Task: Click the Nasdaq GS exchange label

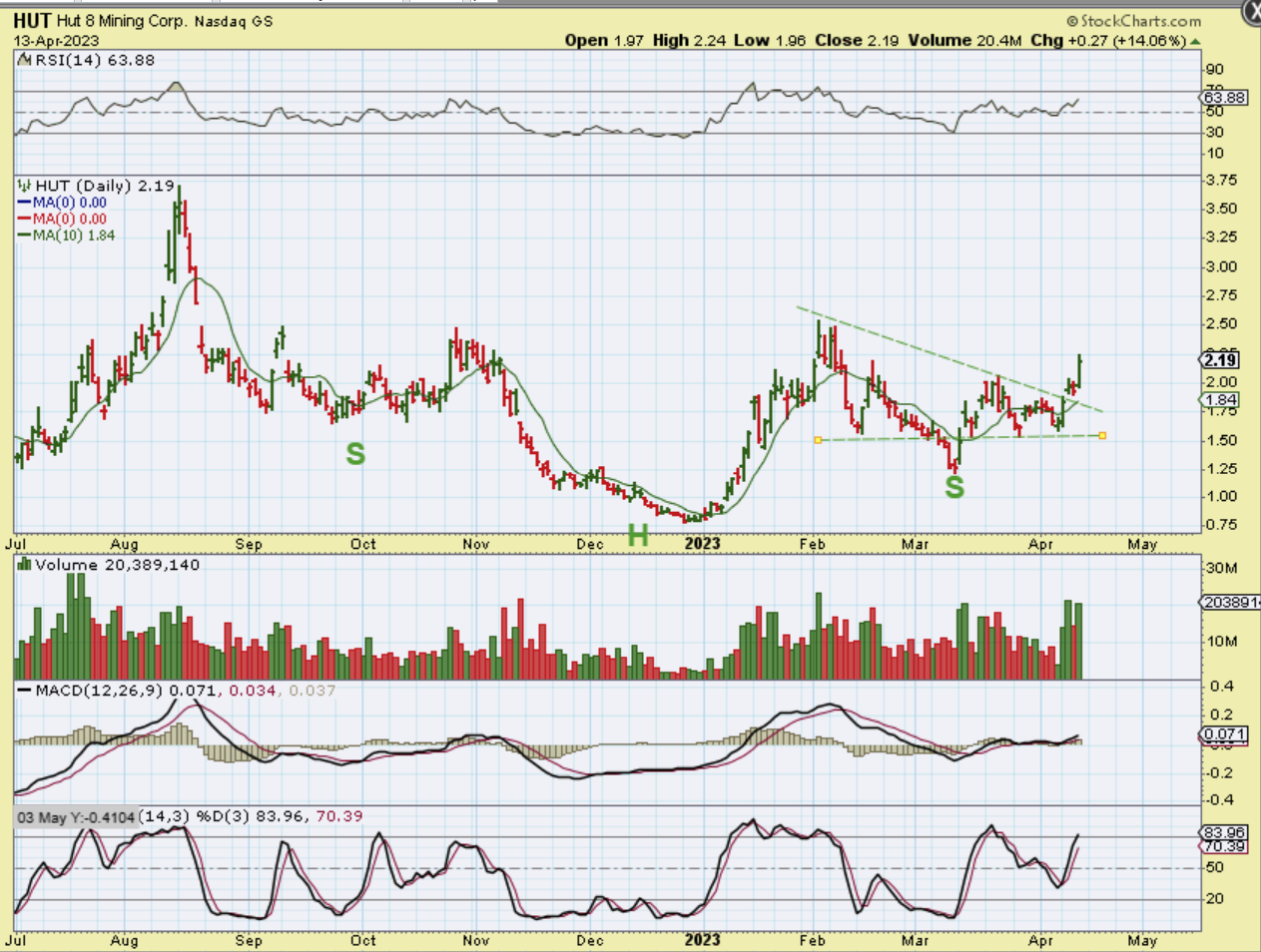Action: [233, 21]
